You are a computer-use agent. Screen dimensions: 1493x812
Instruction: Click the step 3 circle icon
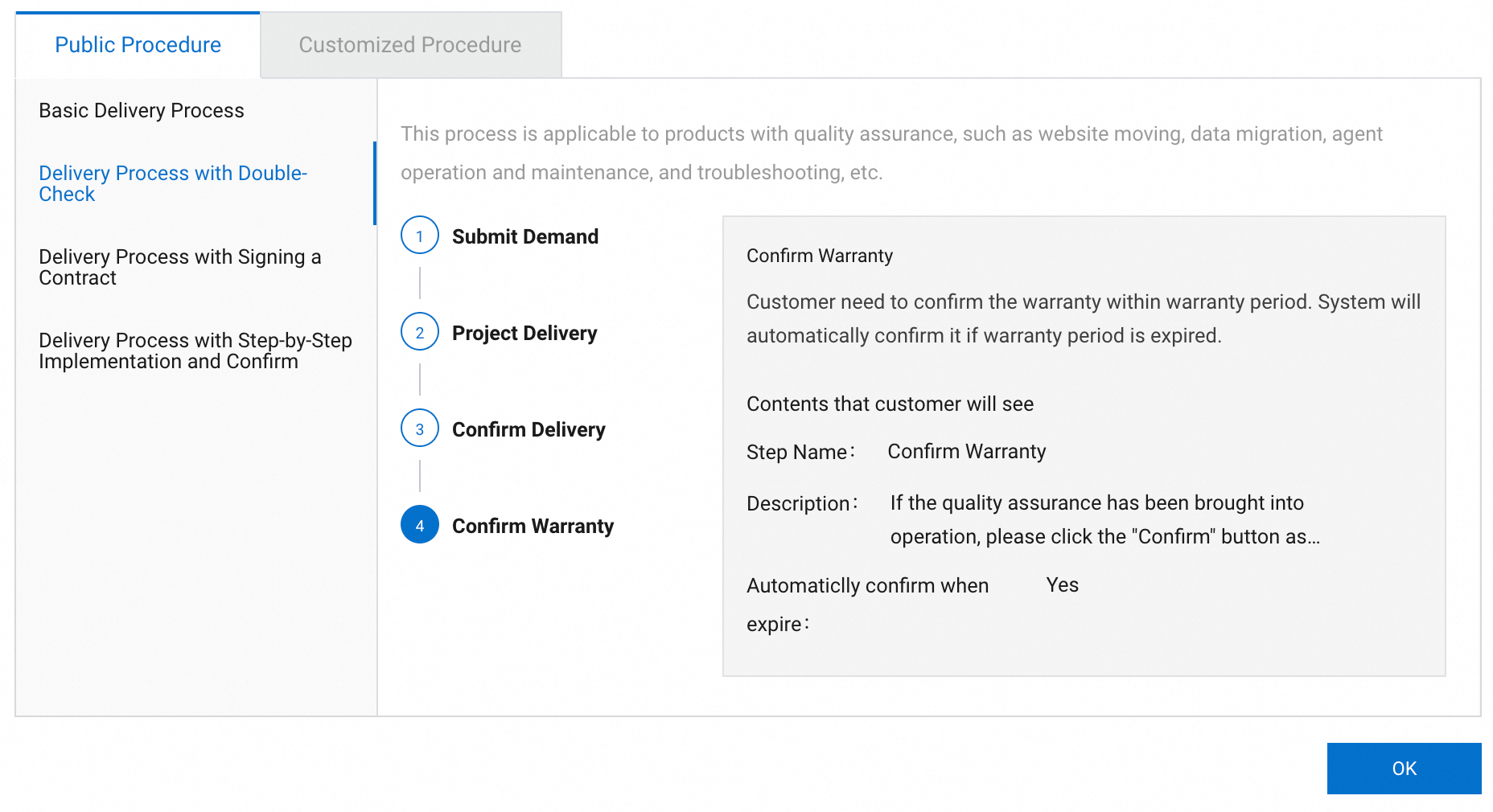click(419, 429)
